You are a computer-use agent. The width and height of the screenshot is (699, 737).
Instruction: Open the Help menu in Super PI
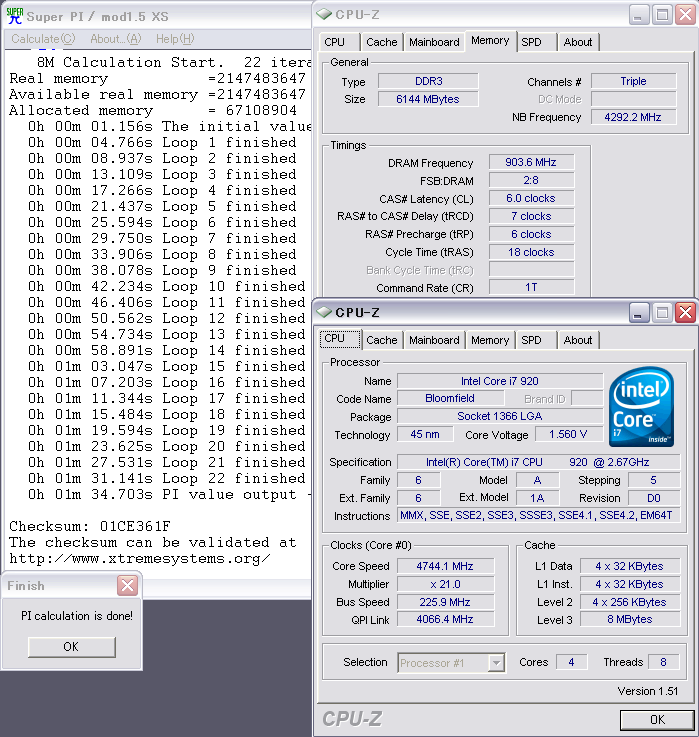pyautogui.click(x=175, y=39)
